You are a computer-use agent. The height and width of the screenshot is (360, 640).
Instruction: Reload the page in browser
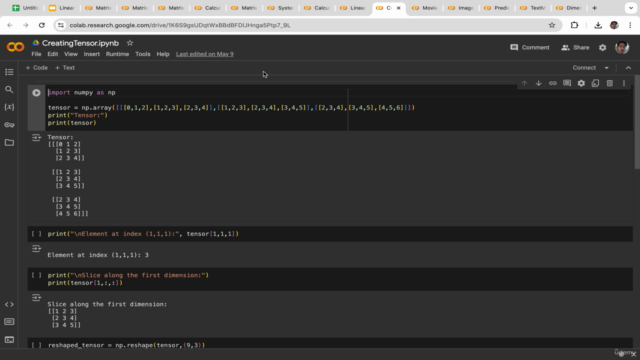pos(42,25)
